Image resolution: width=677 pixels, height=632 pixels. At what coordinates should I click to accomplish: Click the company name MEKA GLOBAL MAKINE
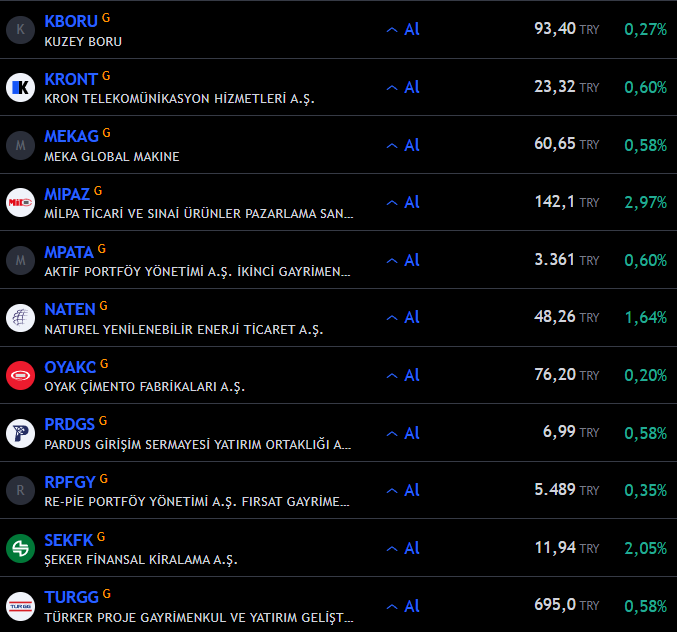tap(112, 156)
